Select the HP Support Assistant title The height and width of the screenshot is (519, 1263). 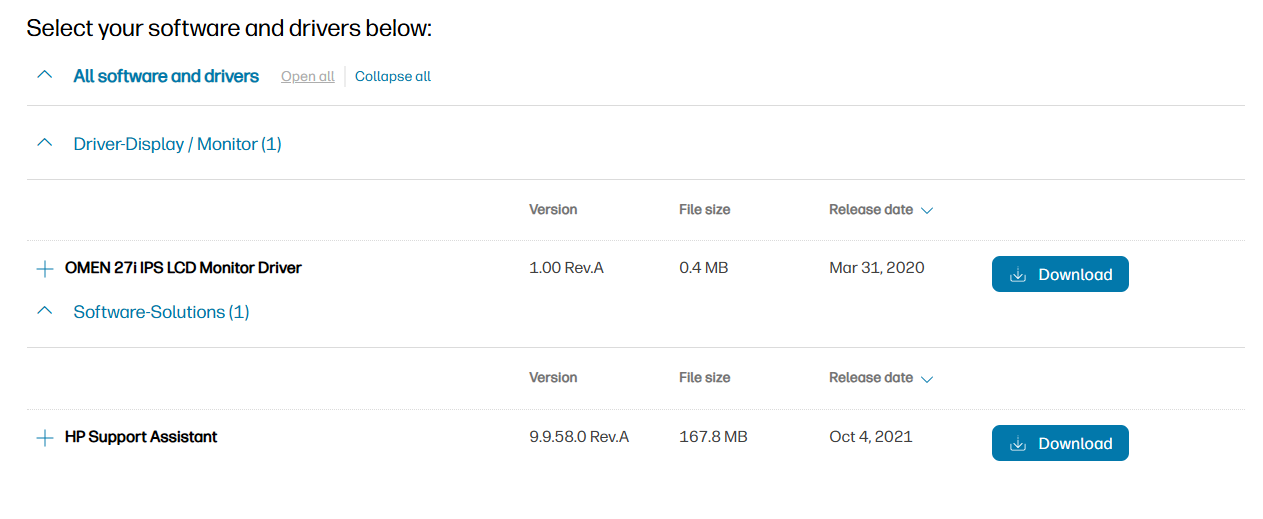click(x=141, y=437)
